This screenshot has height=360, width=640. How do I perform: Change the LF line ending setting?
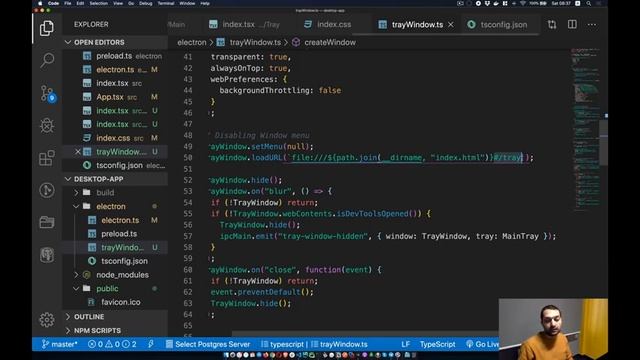click(405, 344)
